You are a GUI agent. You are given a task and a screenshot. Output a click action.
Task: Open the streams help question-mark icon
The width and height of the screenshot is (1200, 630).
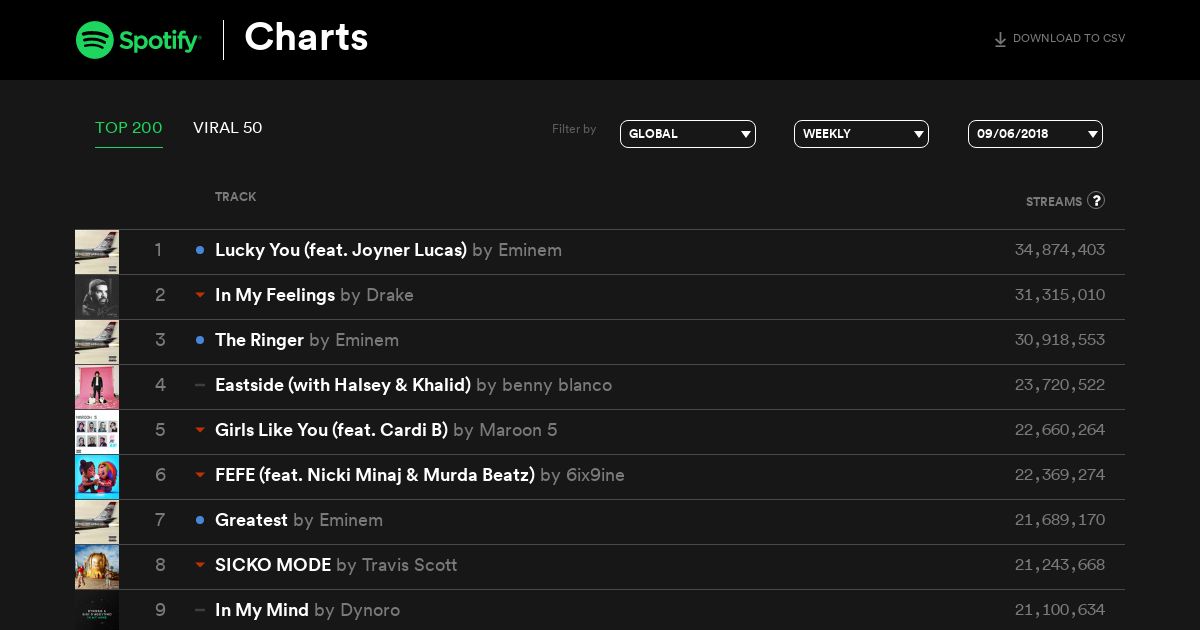point(1096,200)
